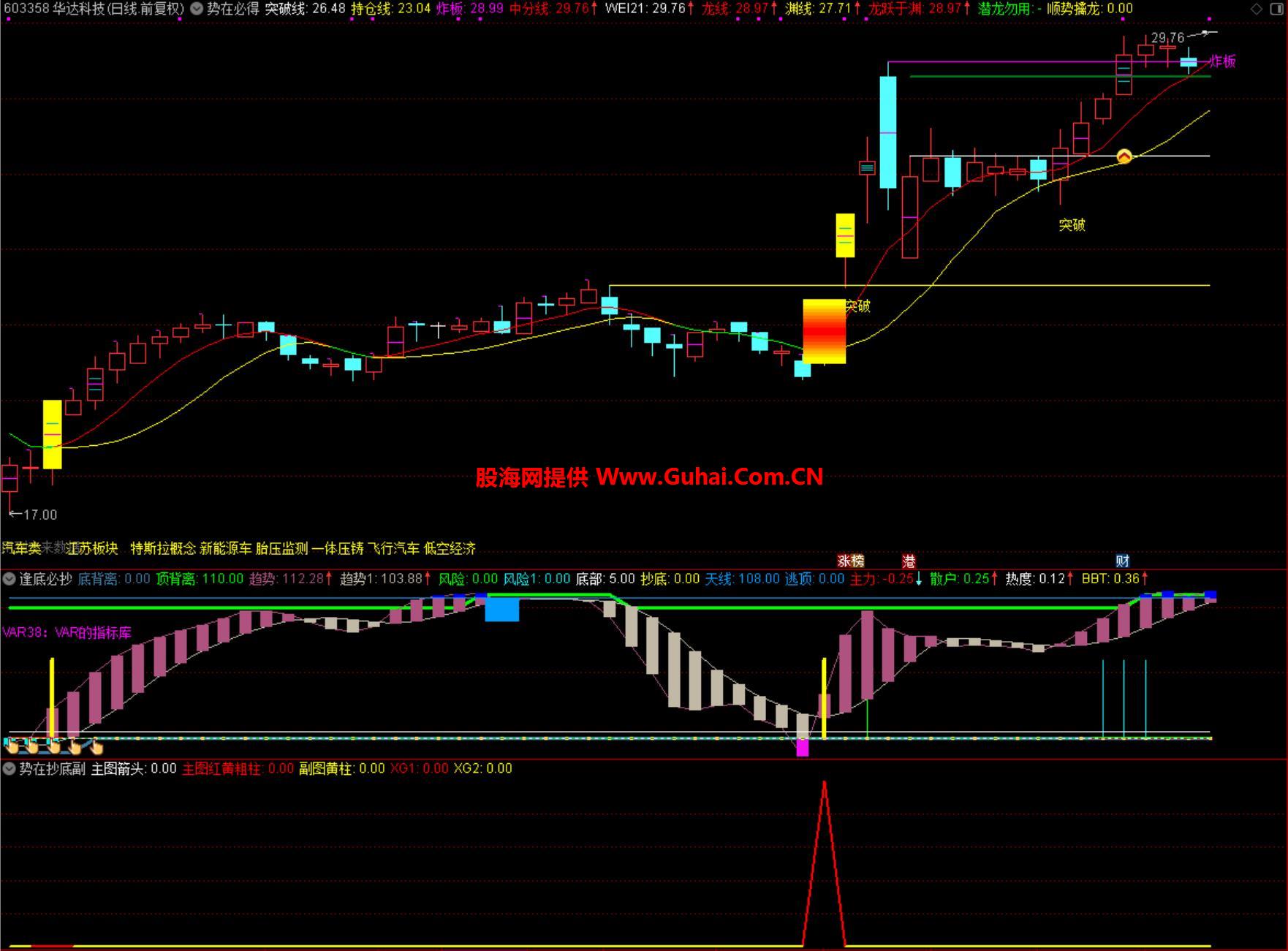Select the stock title 603358 华达科技

(x=94, y=9)
